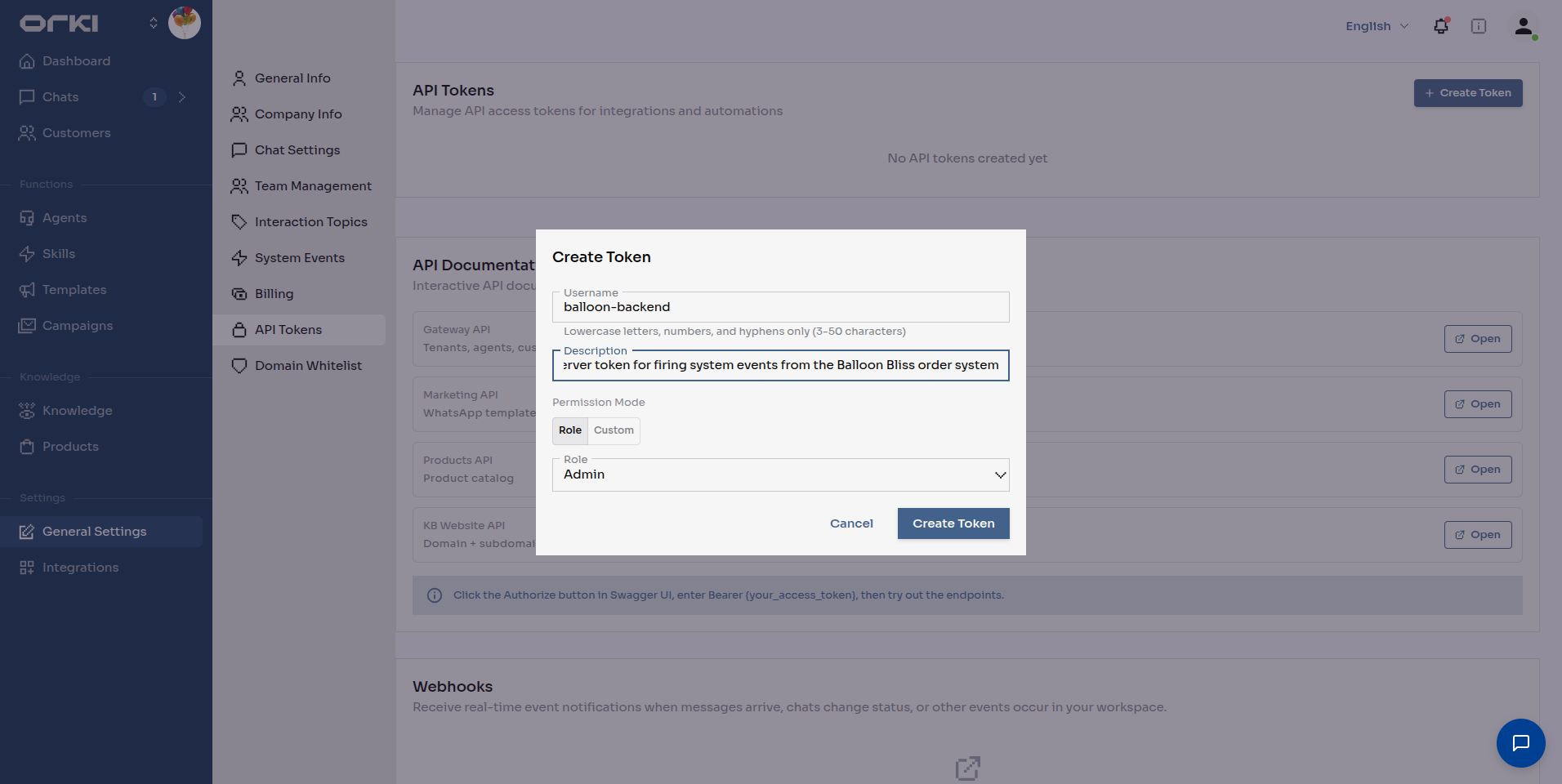
Task: Open the English language dropdown
Action: (x=1377, y=26)
